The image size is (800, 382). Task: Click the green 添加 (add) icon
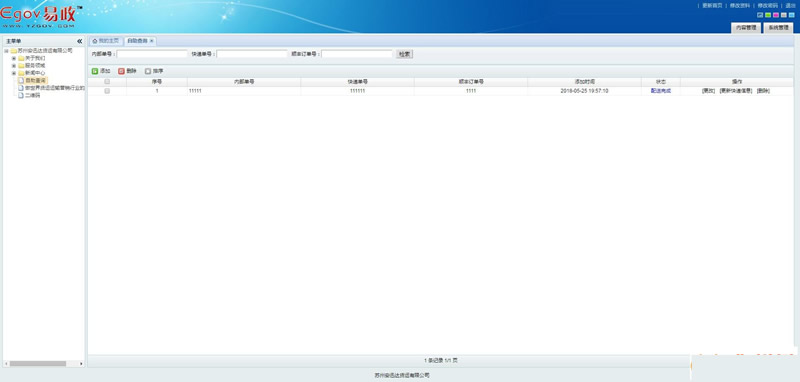click(x=95, y=71)
